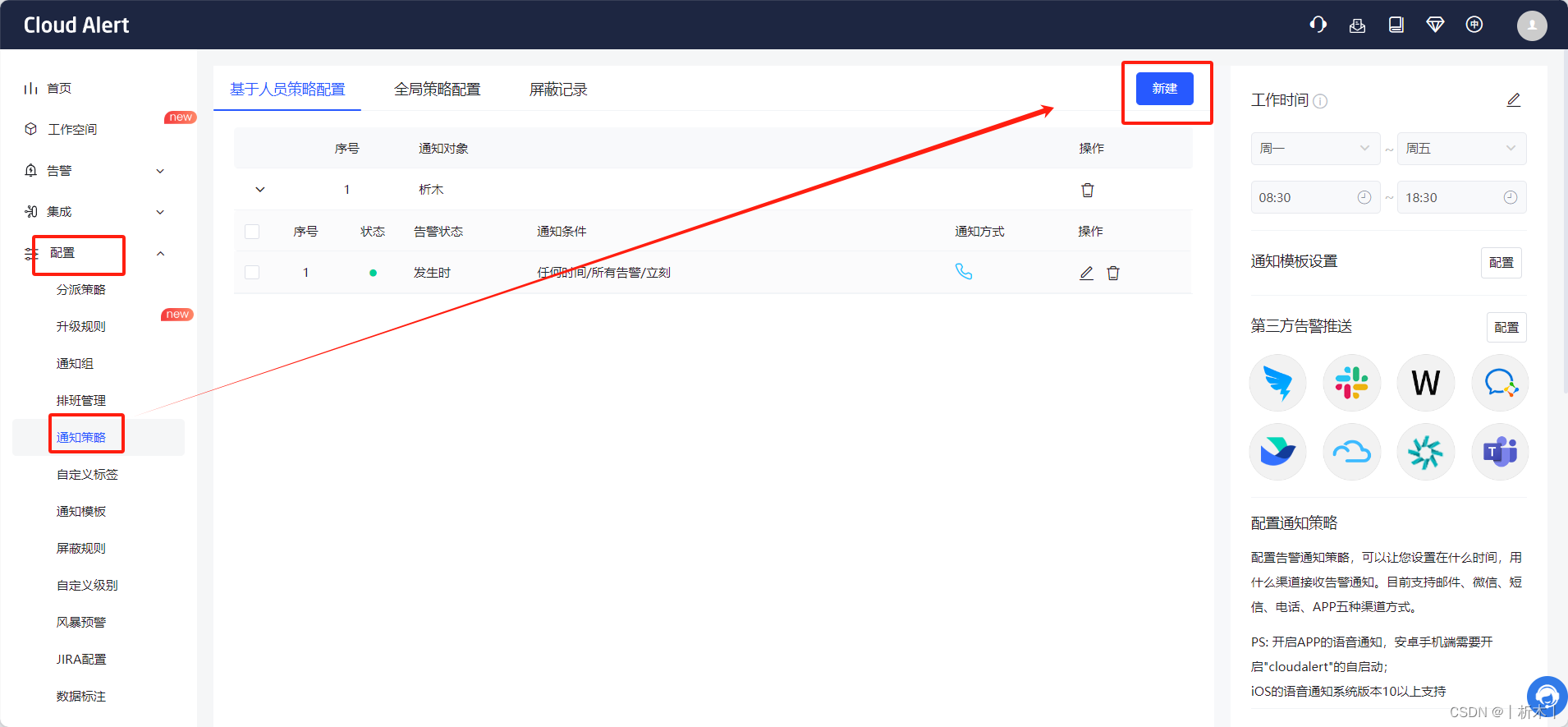The height and width of the screenshot is (727, 1568).
Task: Open JIRA配置 submenu item
Action: coord(81,659)
